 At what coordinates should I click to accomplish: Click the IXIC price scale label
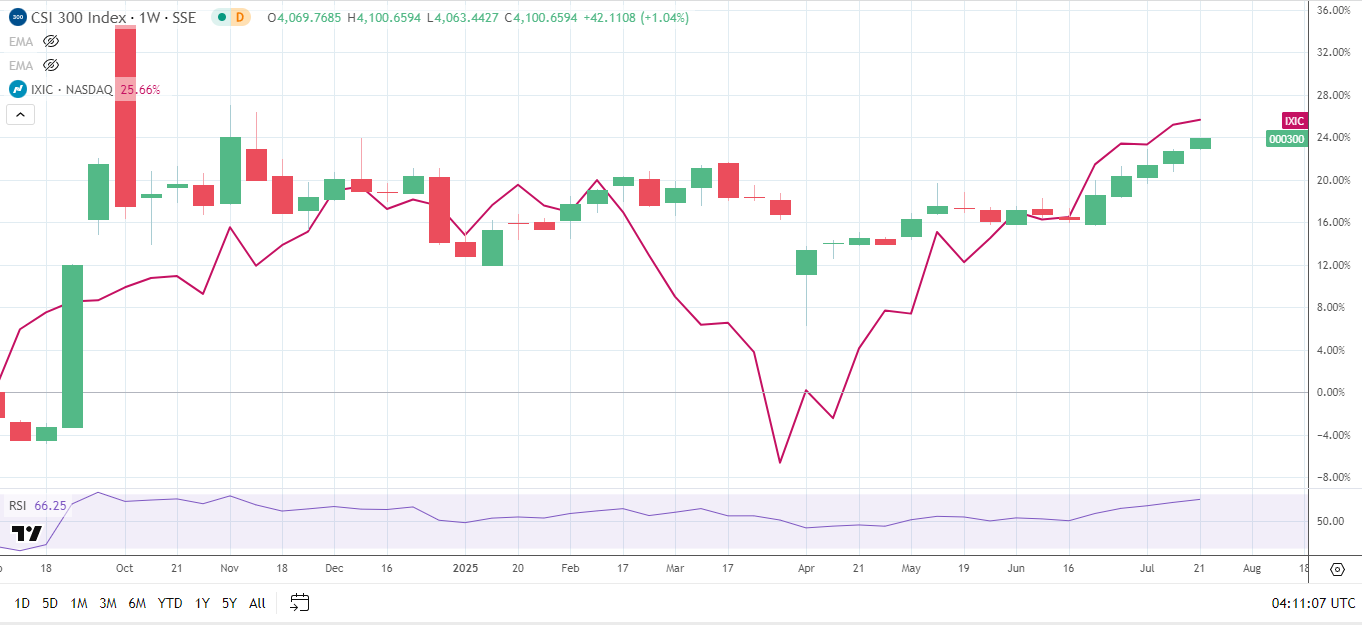pyautogui.click(x=1294, y=121)
